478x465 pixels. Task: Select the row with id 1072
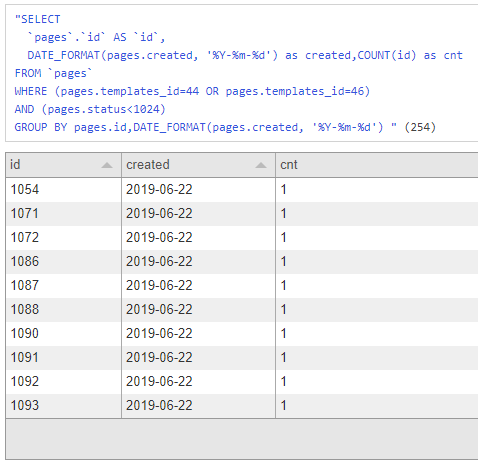[242, 238]
